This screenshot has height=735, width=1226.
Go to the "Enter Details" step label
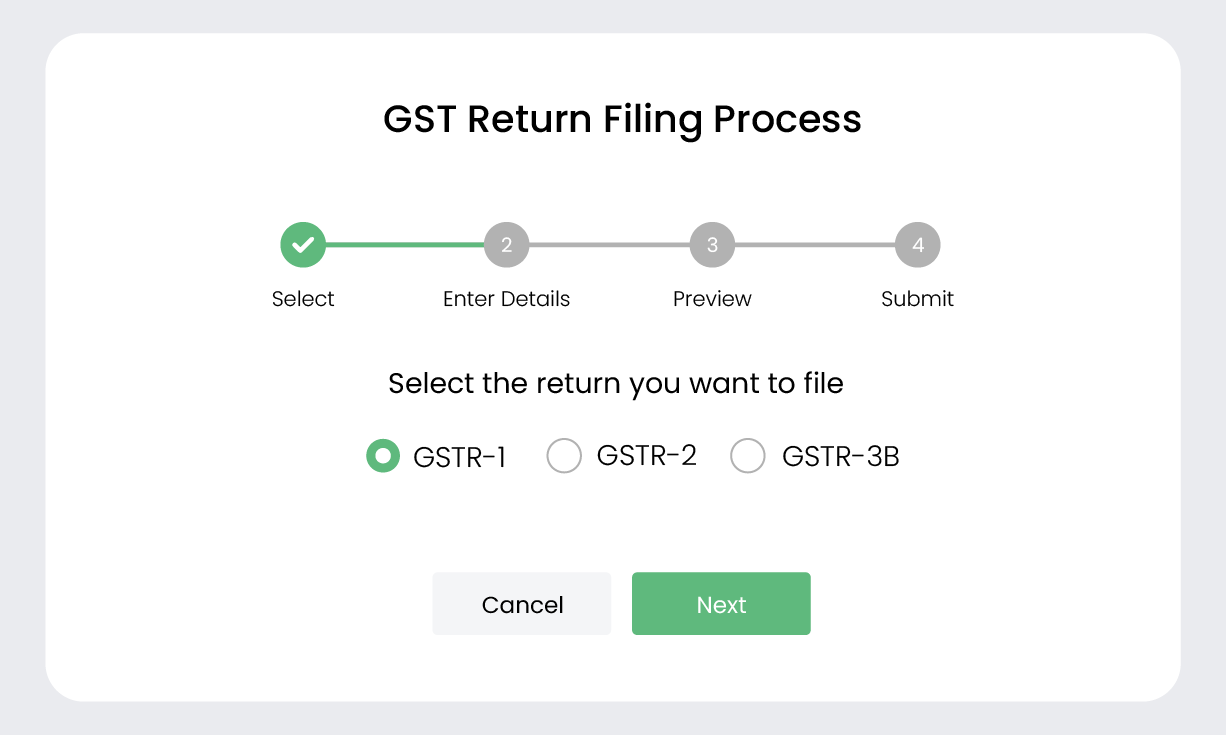tap(507, 299)
